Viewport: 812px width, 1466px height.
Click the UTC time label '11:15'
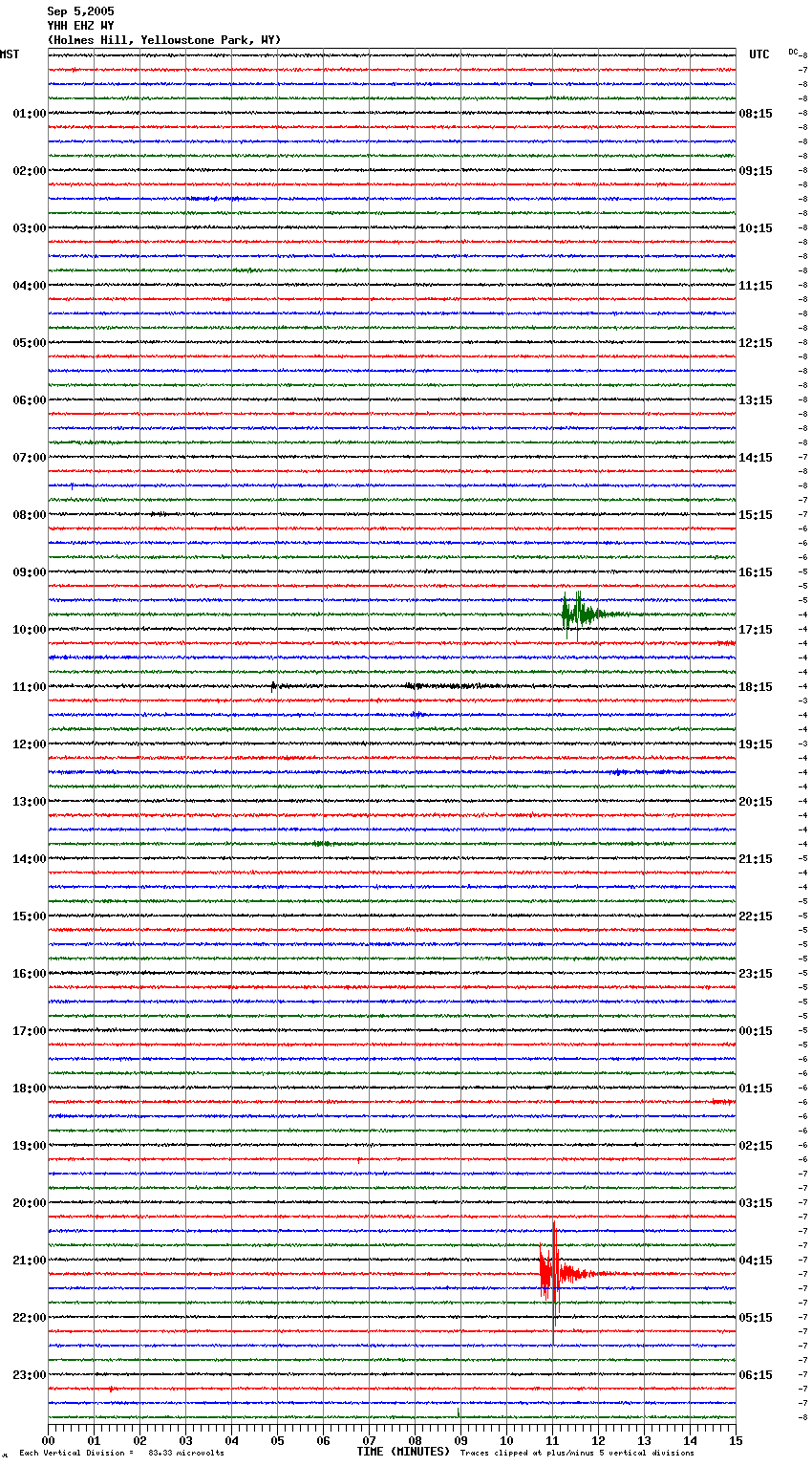tap(756, 286)
